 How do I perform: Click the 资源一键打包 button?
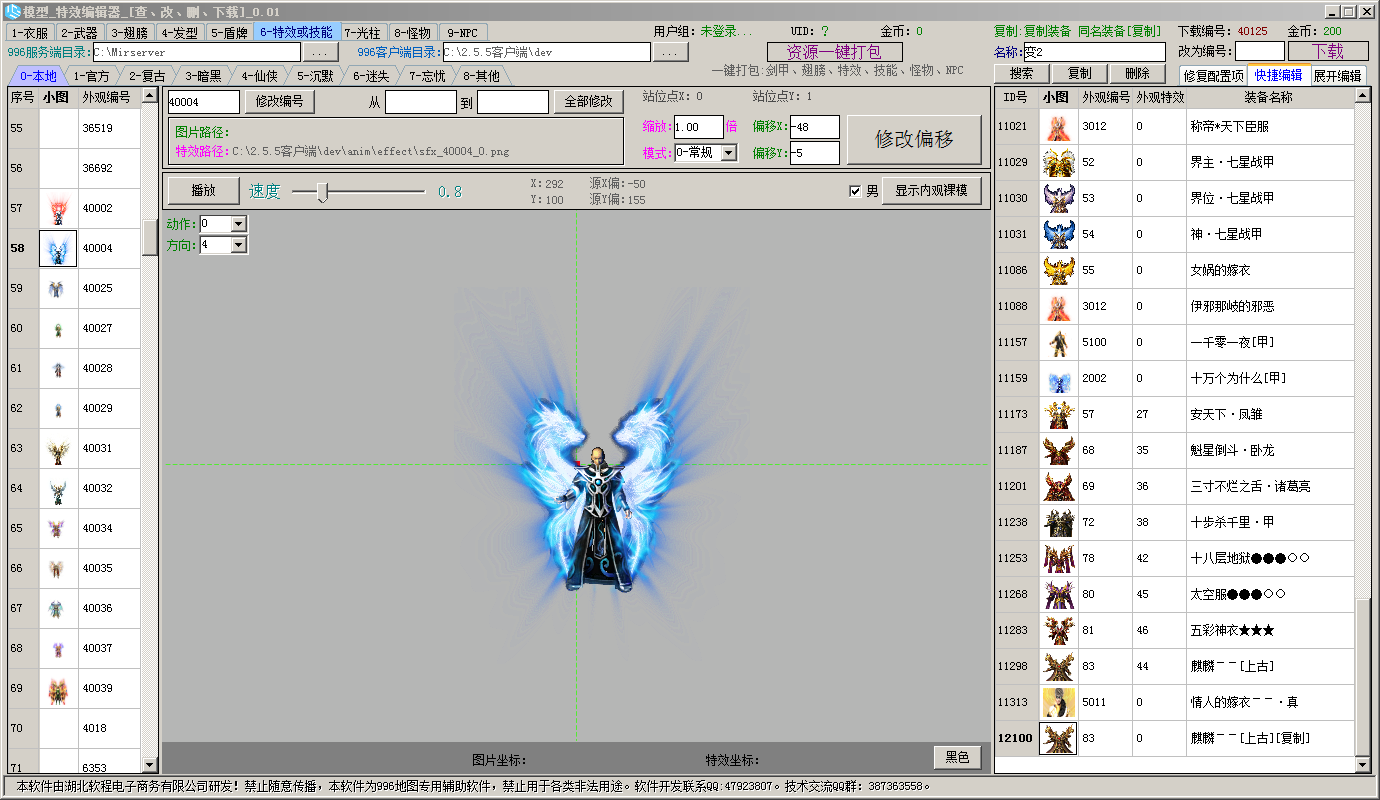(834, 52)
